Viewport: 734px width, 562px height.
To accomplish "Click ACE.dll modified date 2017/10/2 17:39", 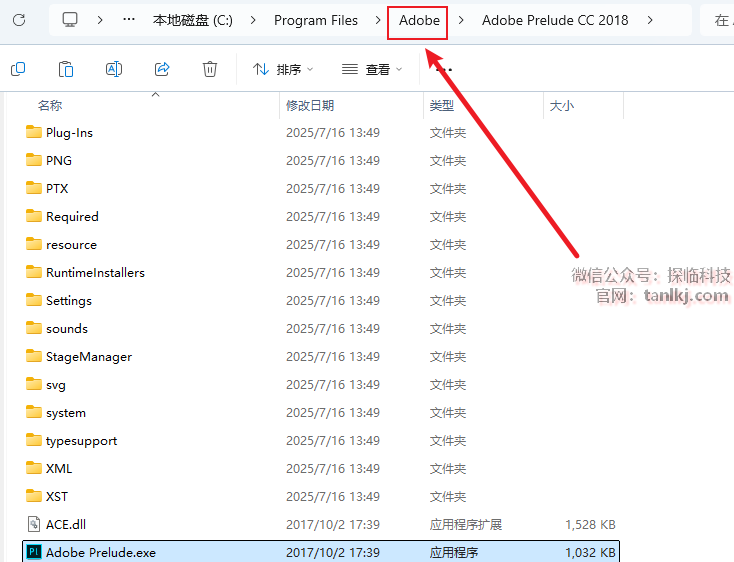I will click(333, 524).
